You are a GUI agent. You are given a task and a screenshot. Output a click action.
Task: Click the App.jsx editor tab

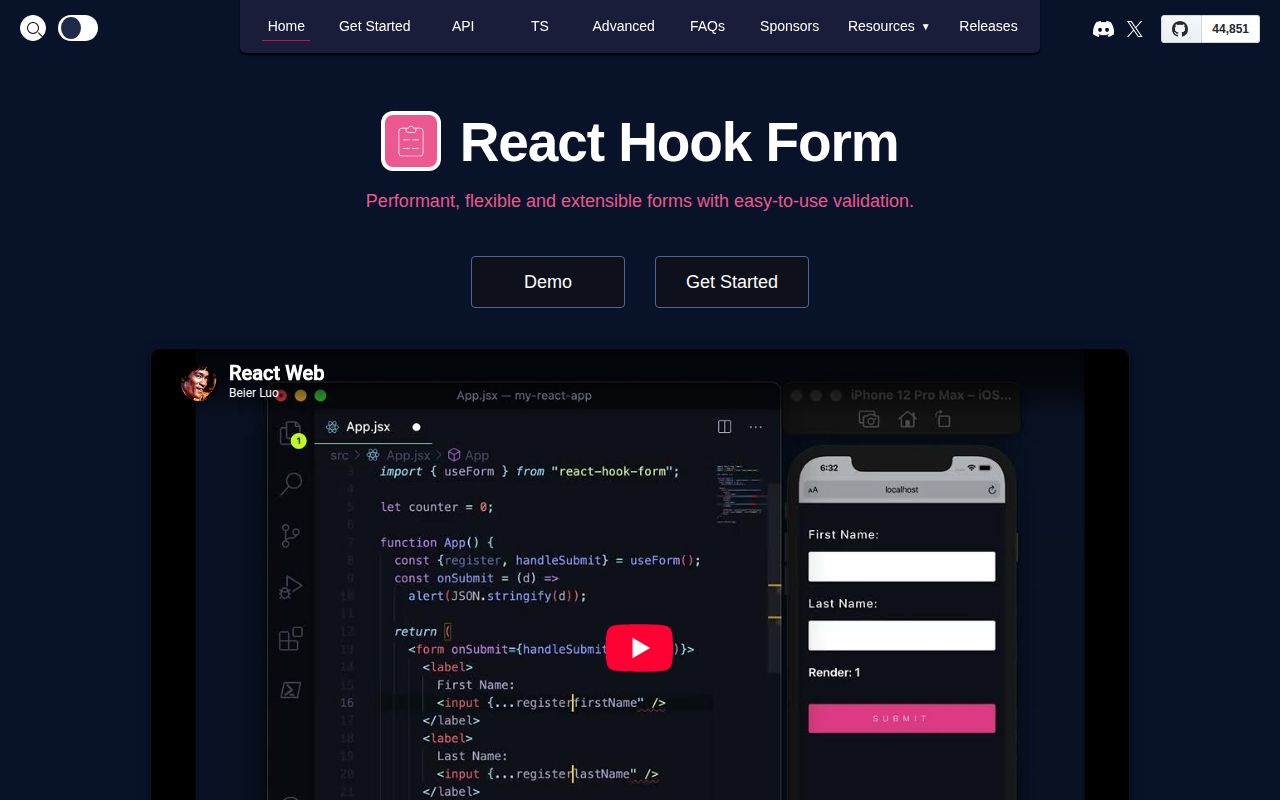tap(368, 427)
